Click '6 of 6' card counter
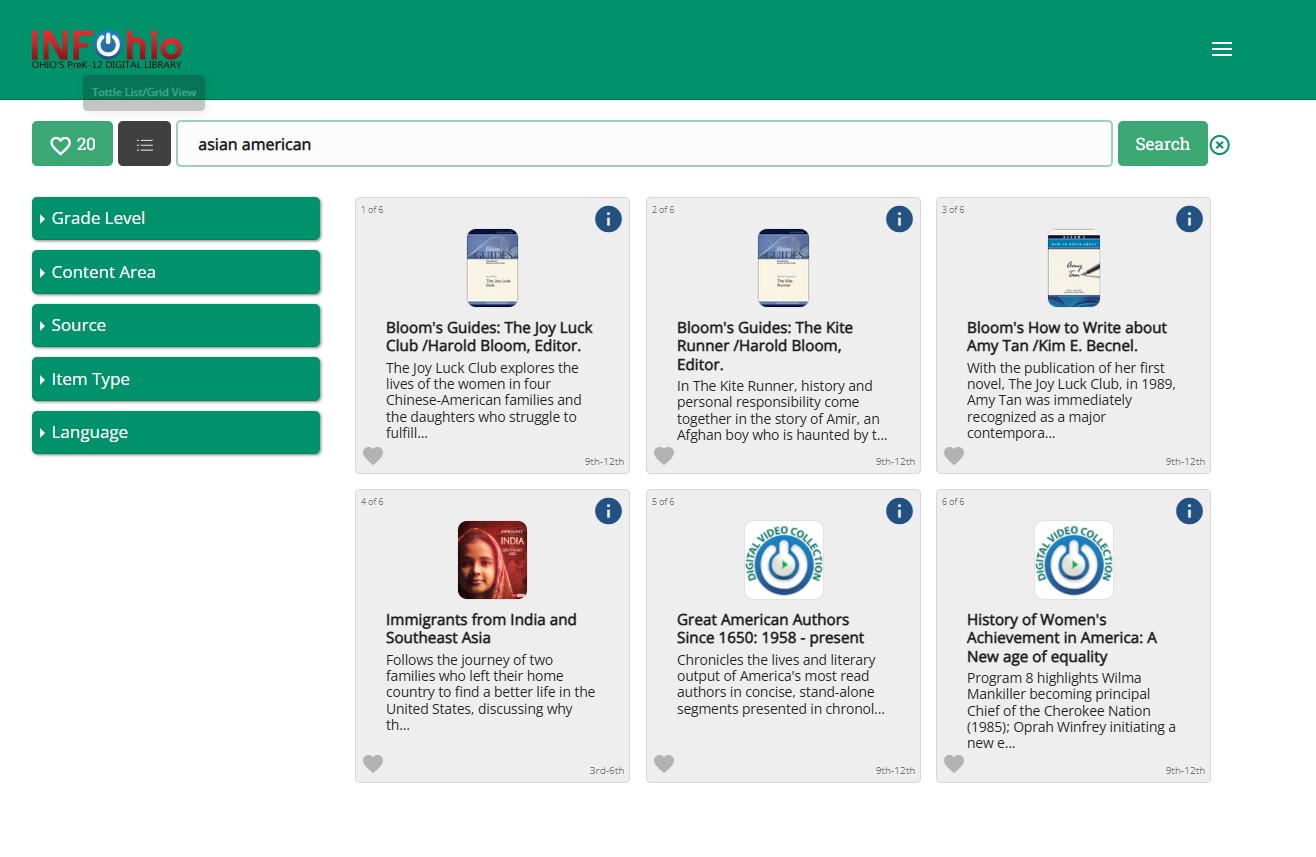Screen dimensions: 1316x857 [953, 502]
